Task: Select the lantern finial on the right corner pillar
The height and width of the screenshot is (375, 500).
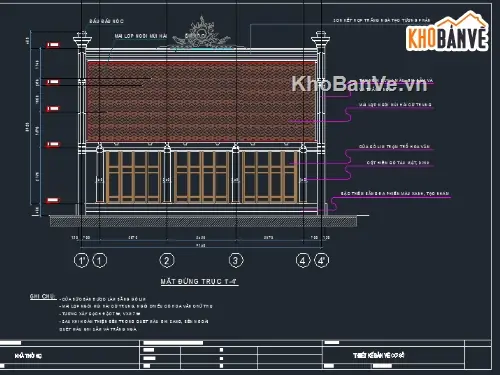Action: point(320,40)
